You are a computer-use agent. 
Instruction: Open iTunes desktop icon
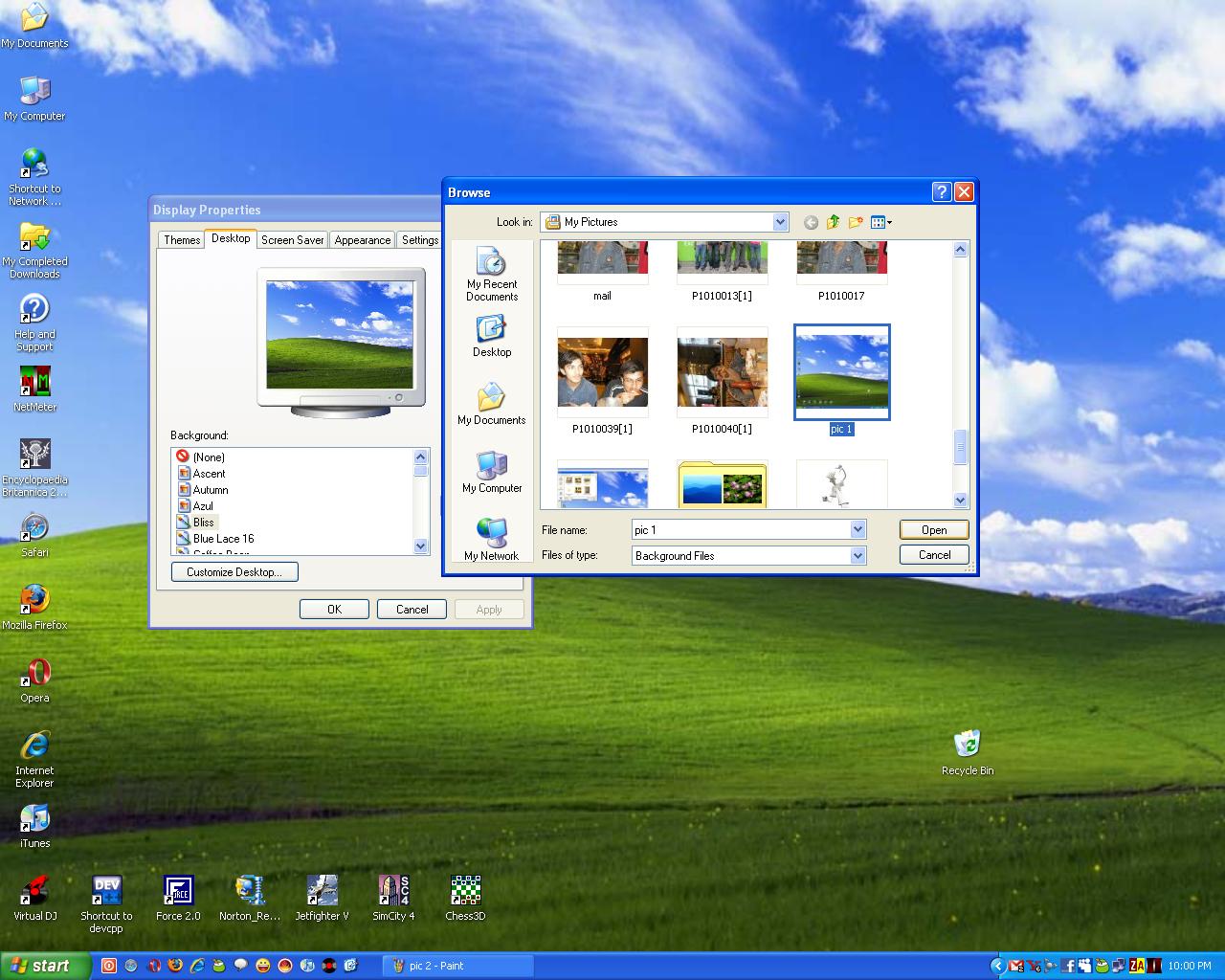34,826
